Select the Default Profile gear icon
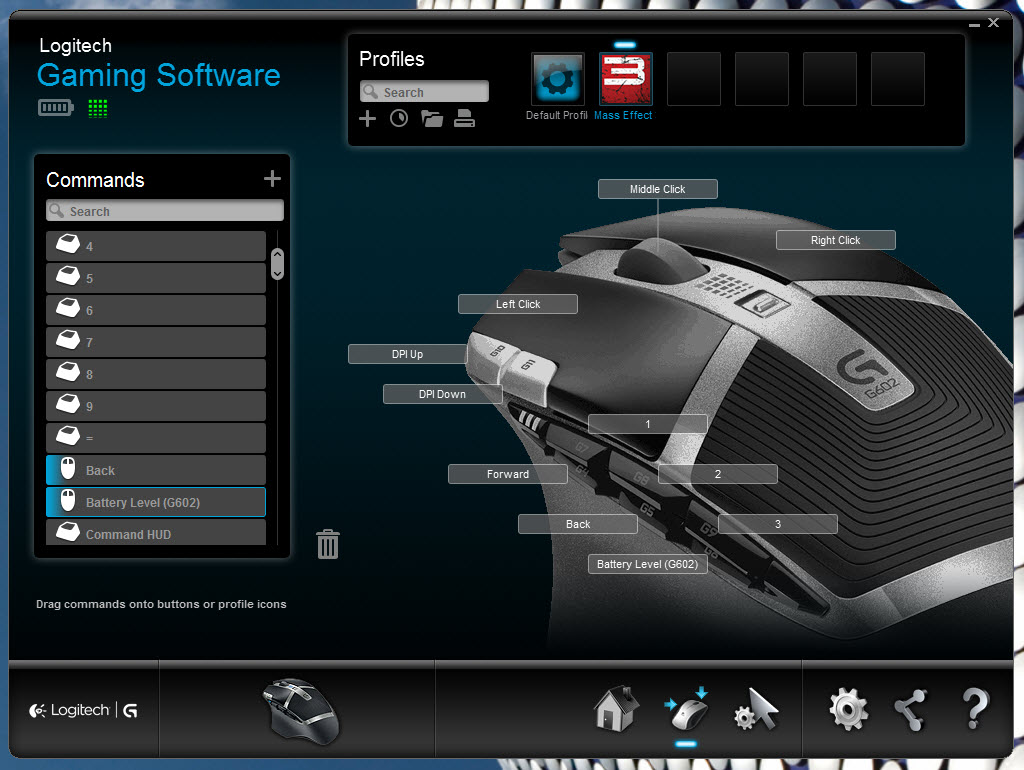Image resolution: width=1024 pixels, height=770 pixels. click(x=557, y=79)
